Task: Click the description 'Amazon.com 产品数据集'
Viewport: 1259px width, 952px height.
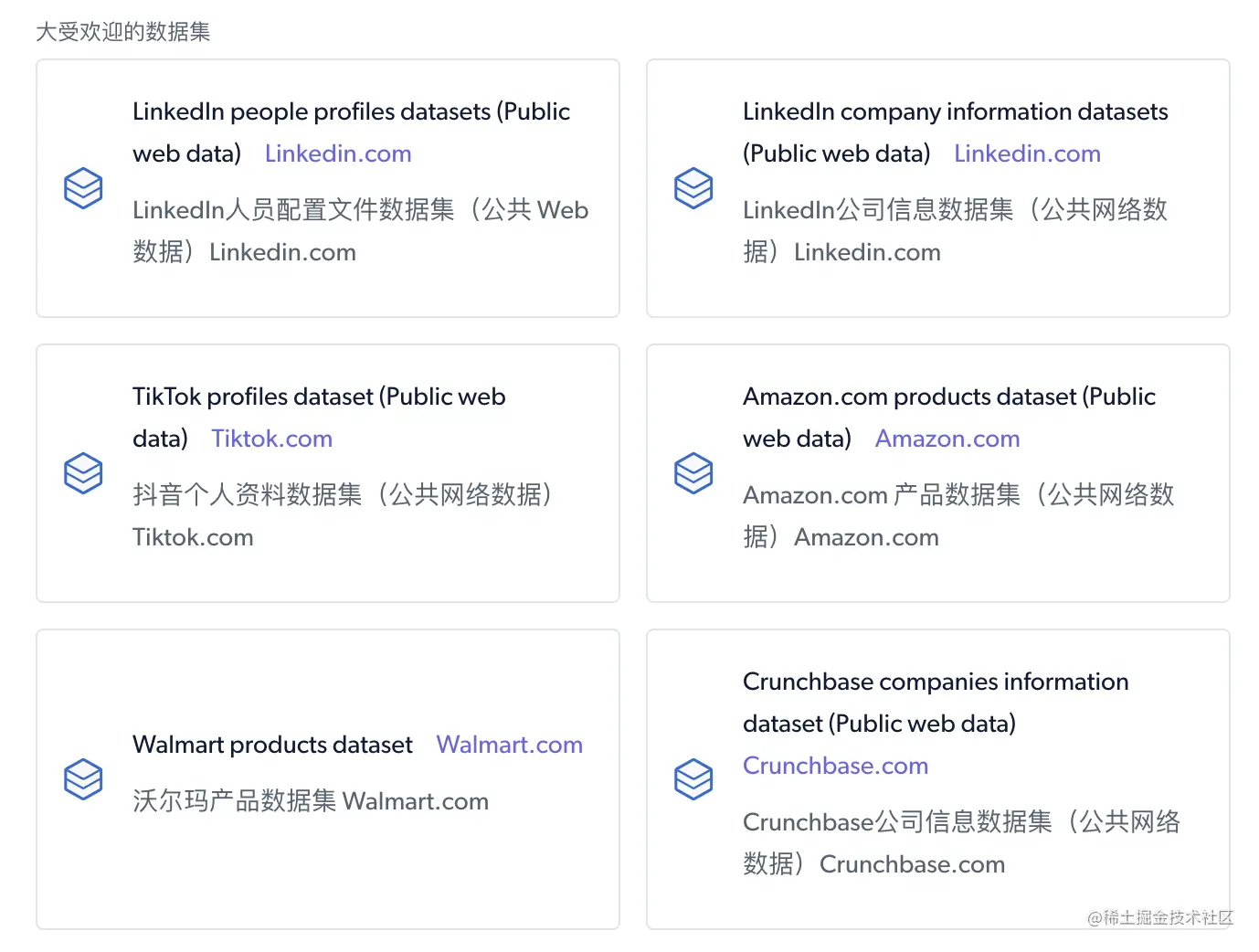Action: point(882,495)
